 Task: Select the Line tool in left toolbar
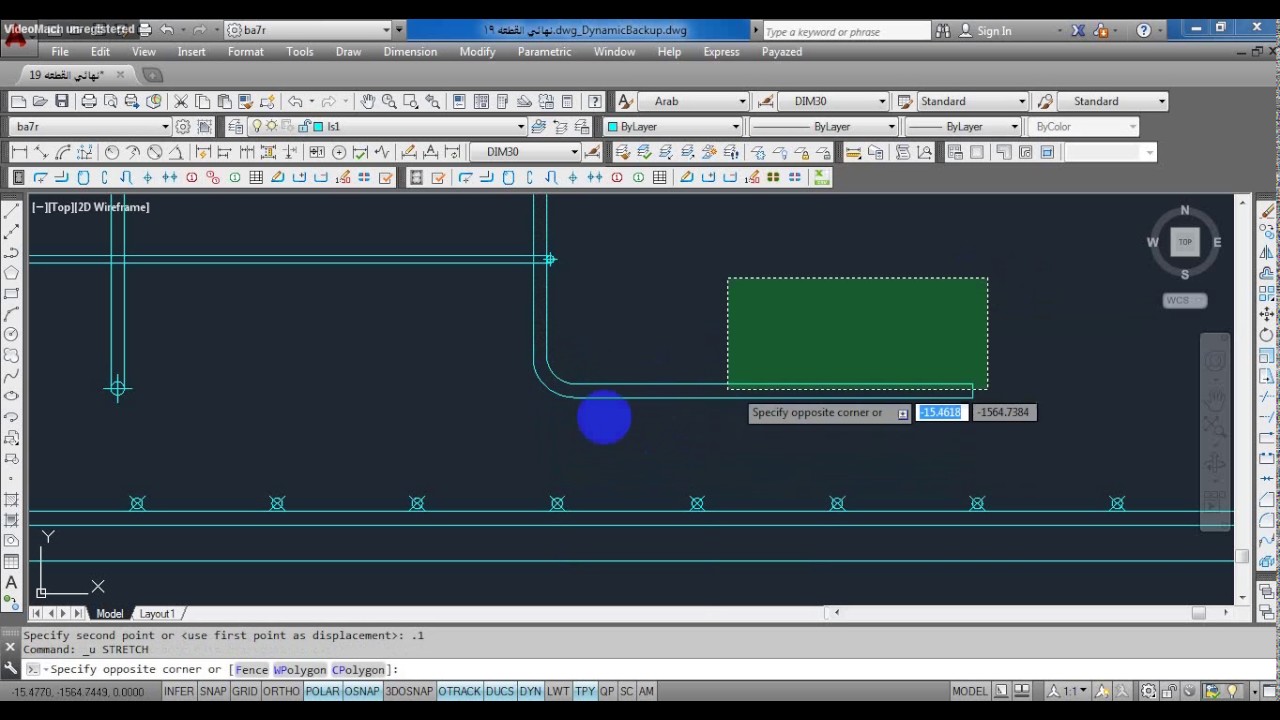(x=12, y=211)
